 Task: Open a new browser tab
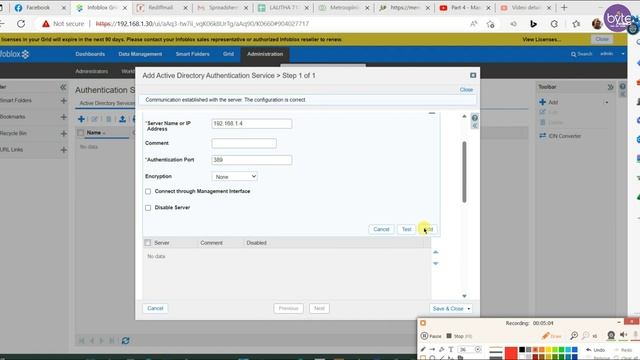[564, 7]
